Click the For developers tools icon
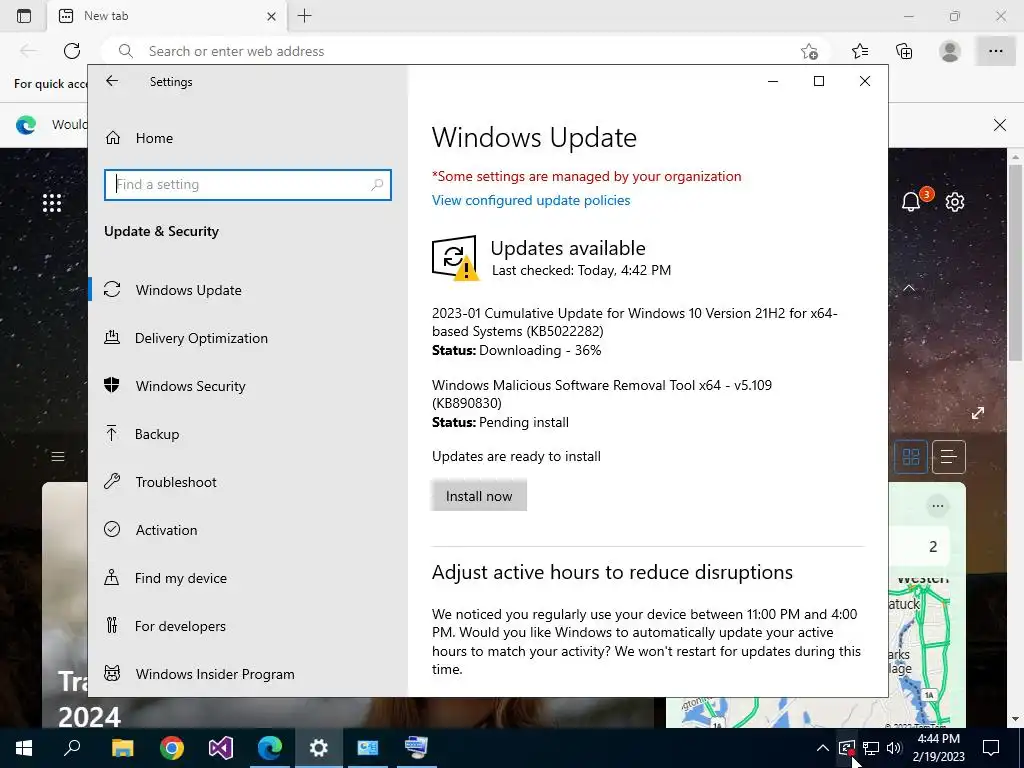This screenshot has height=768, width=1024. point(112,626)
